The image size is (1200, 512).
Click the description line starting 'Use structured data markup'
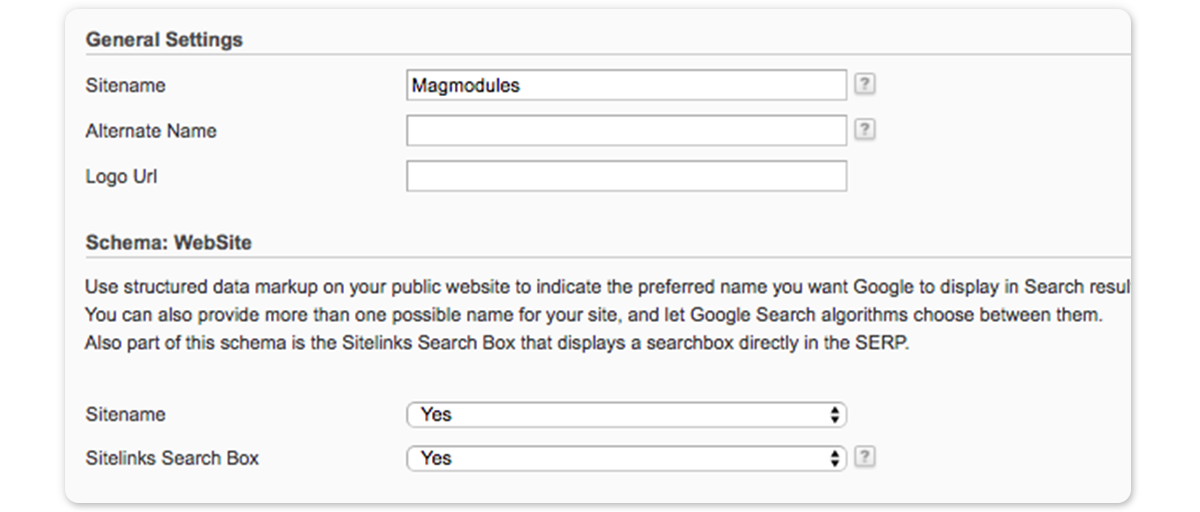tap(600, 287)
